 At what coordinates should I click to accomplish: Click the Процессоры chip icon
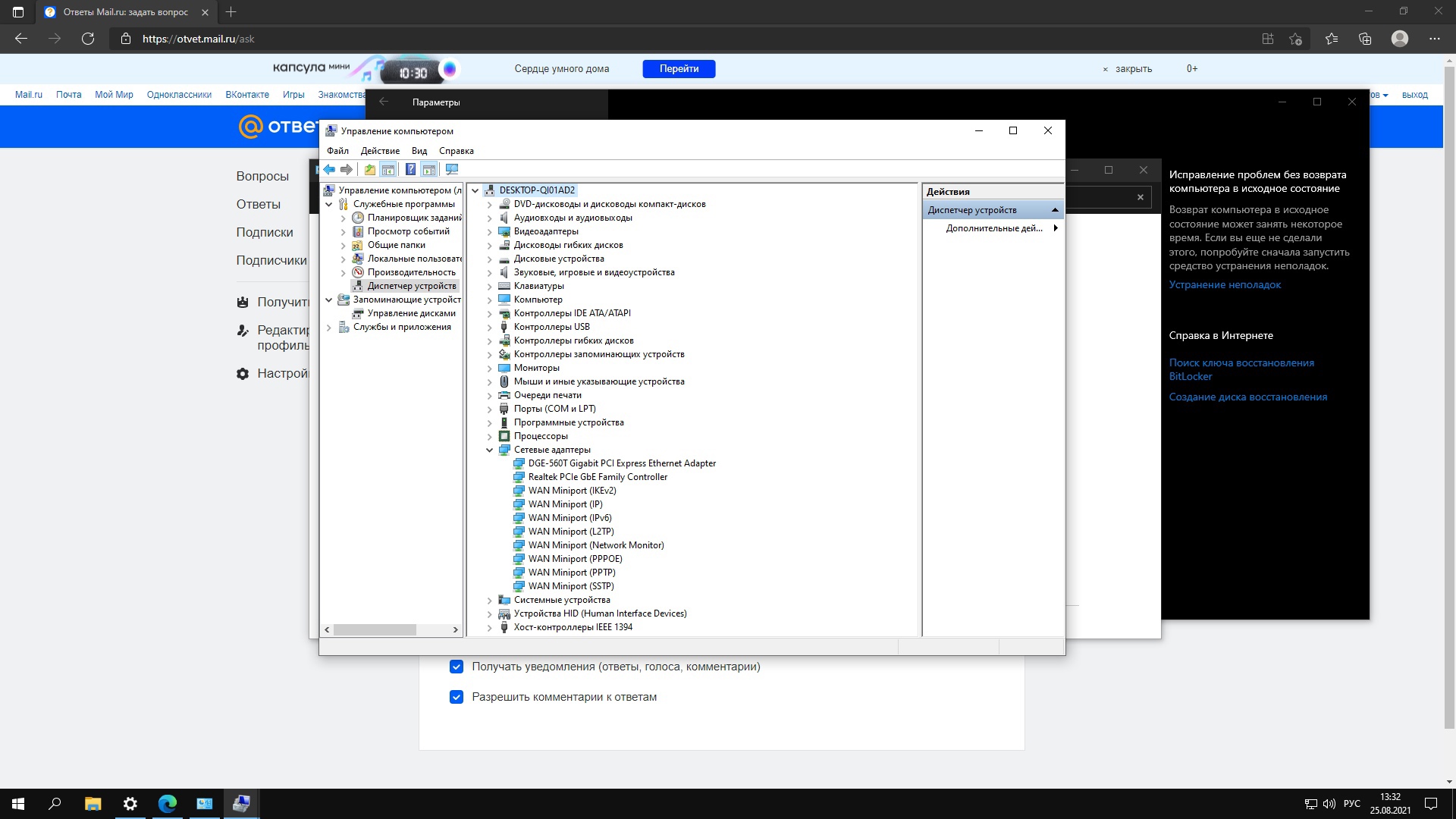(504, 436)
